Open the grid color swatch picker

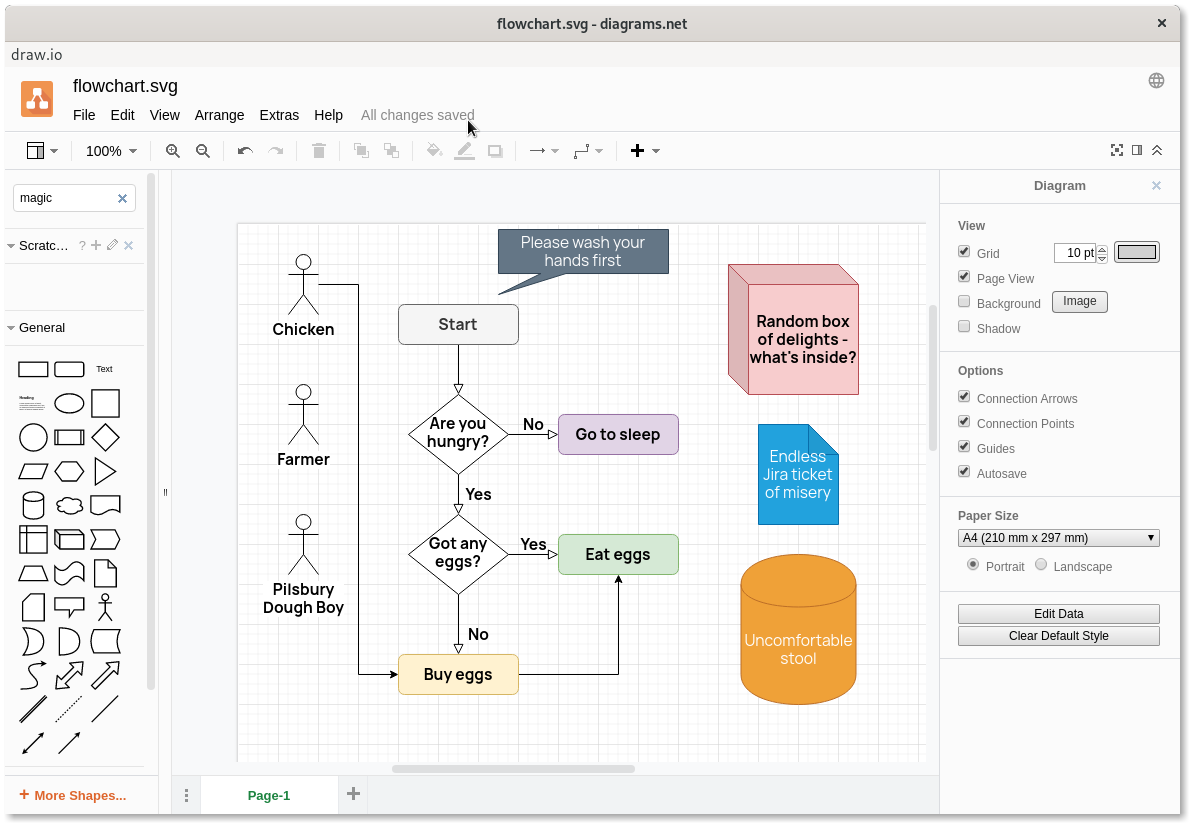(x=1136, y=252)
